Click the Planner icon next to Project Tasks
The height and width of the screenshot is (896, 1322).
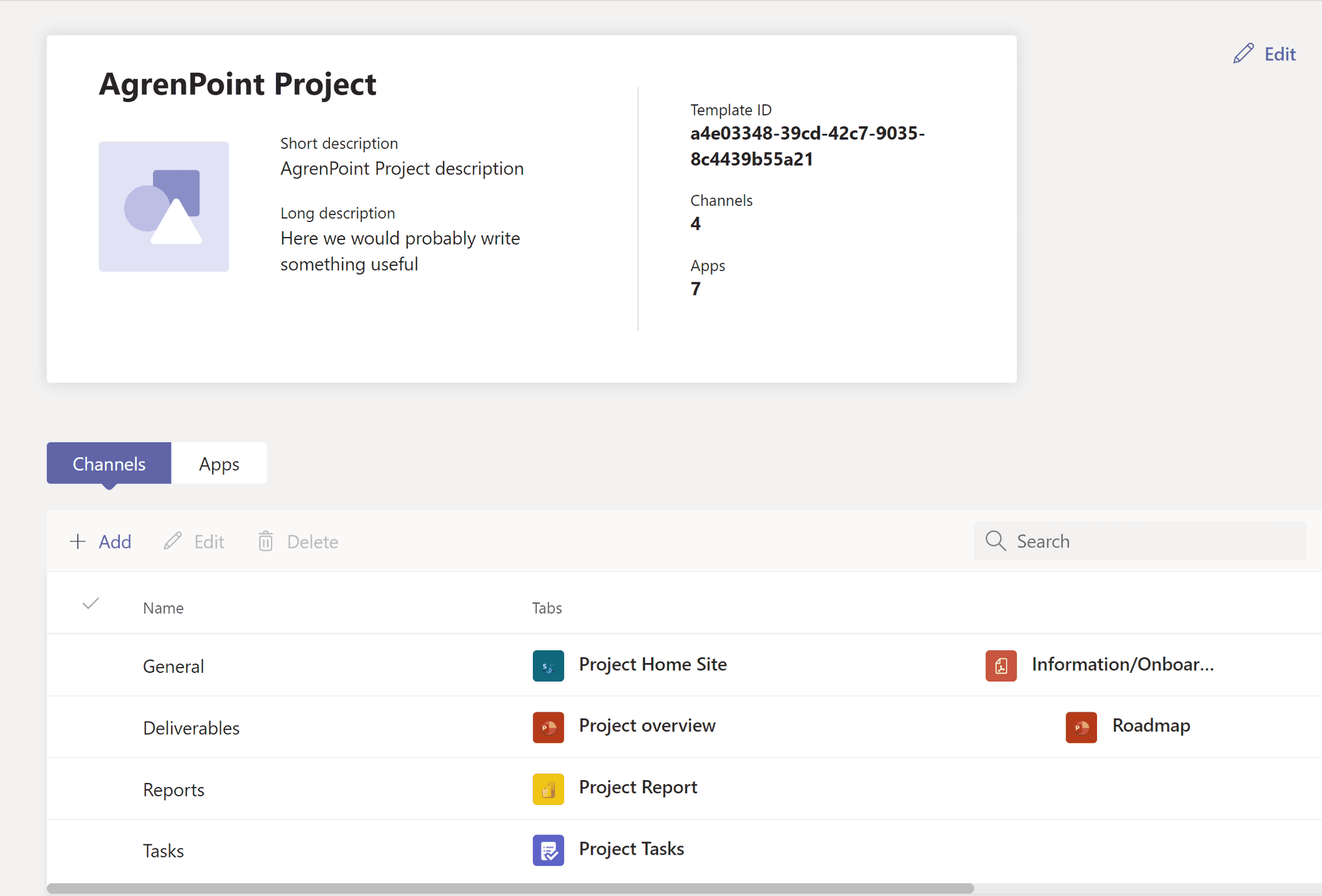click(547, 850)
